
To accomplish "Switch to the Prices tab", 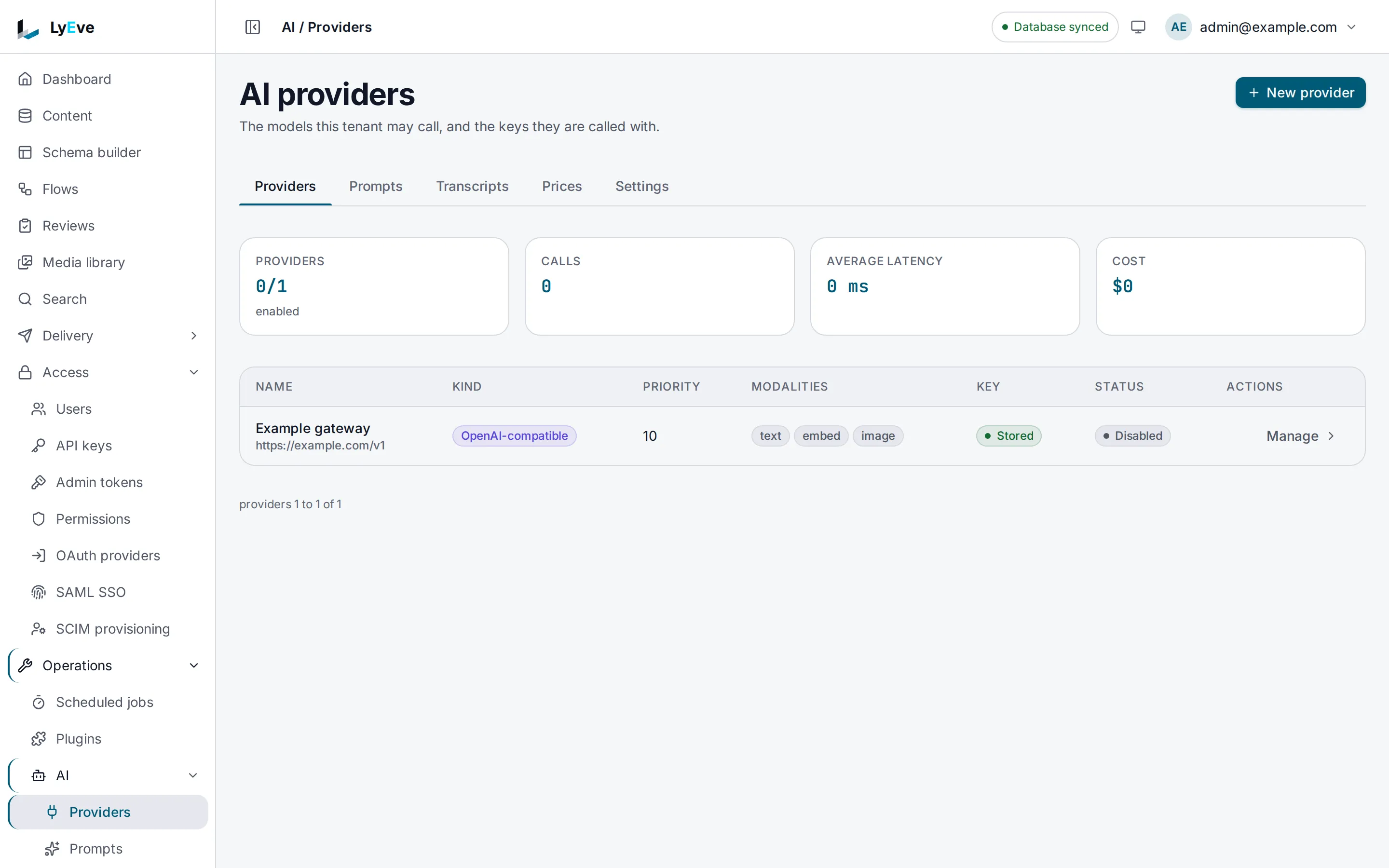I will tap(561, 187).
